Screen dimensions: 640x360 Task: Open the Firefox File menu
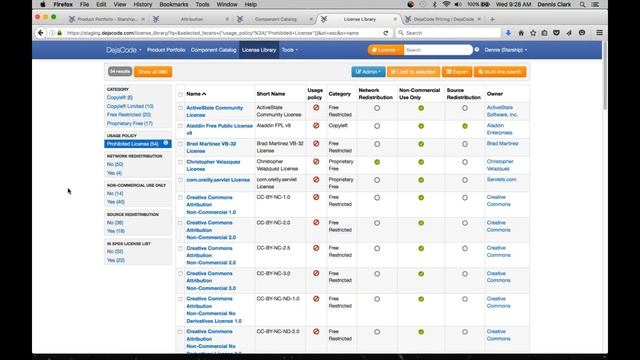pos(84,4)
